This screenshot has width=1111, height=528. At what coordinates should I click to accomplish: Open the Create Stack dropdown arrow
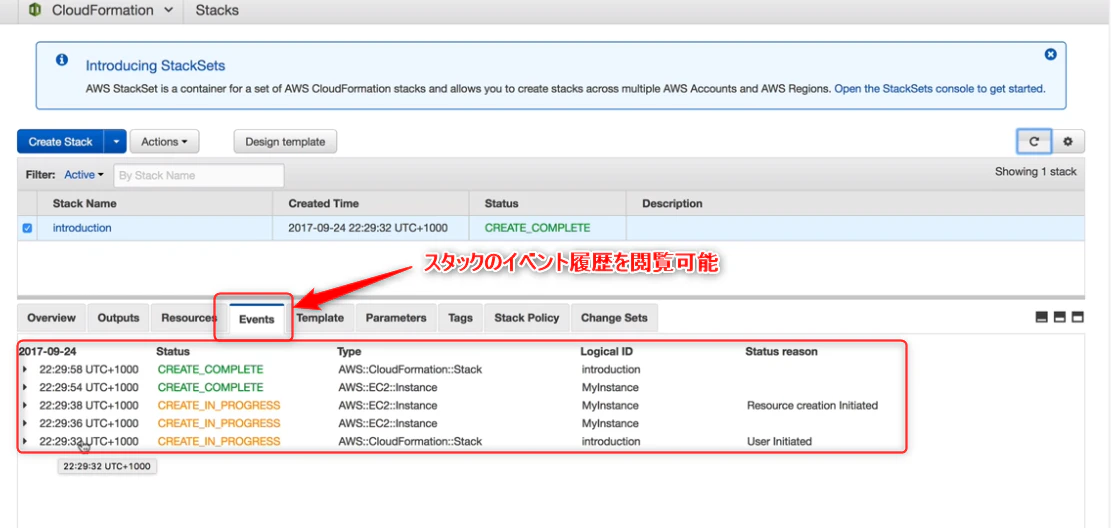(115, 142)
